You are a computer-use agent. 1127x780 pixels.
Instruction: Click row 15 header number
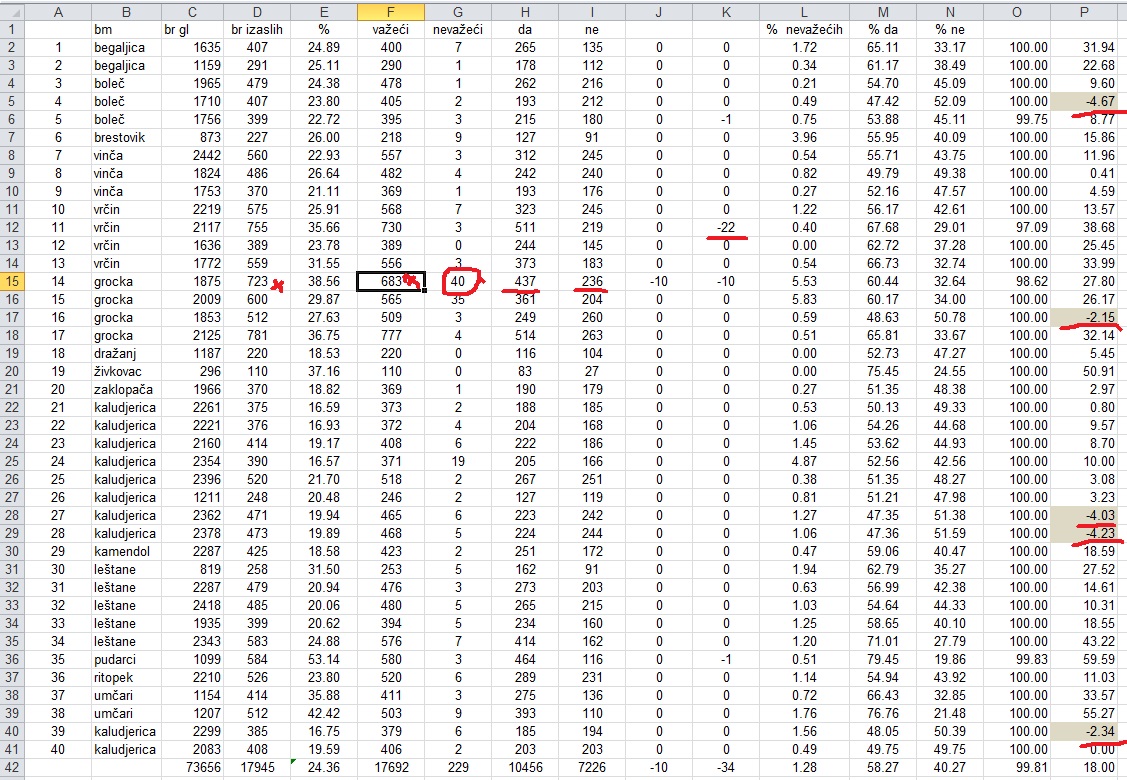click(11, 282)
